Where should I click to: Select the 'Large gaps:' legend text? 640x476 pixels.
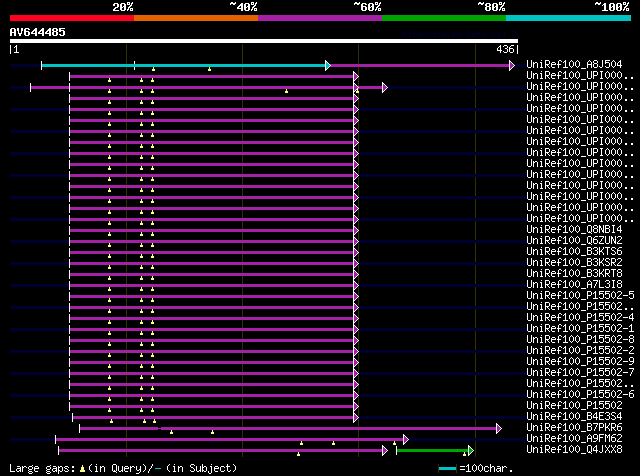pos(42,468)
